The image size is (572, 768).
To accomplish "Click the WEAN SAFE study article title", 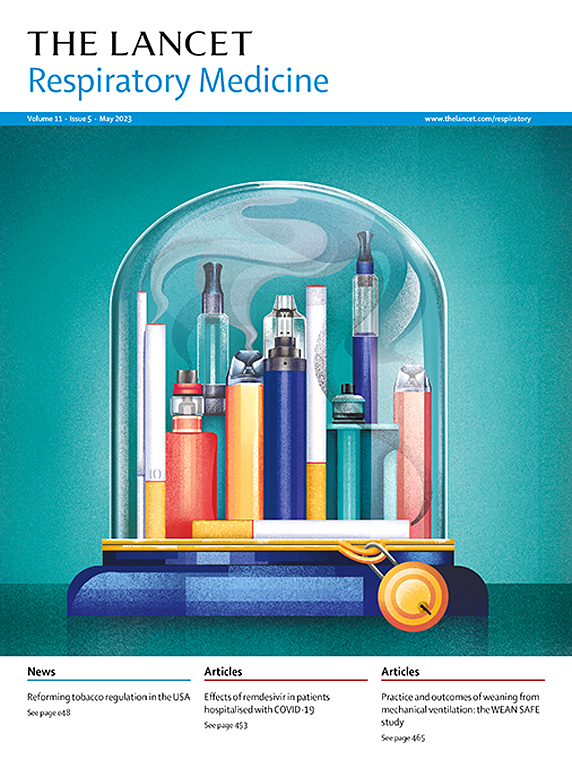I will click(x=460, y=709).
